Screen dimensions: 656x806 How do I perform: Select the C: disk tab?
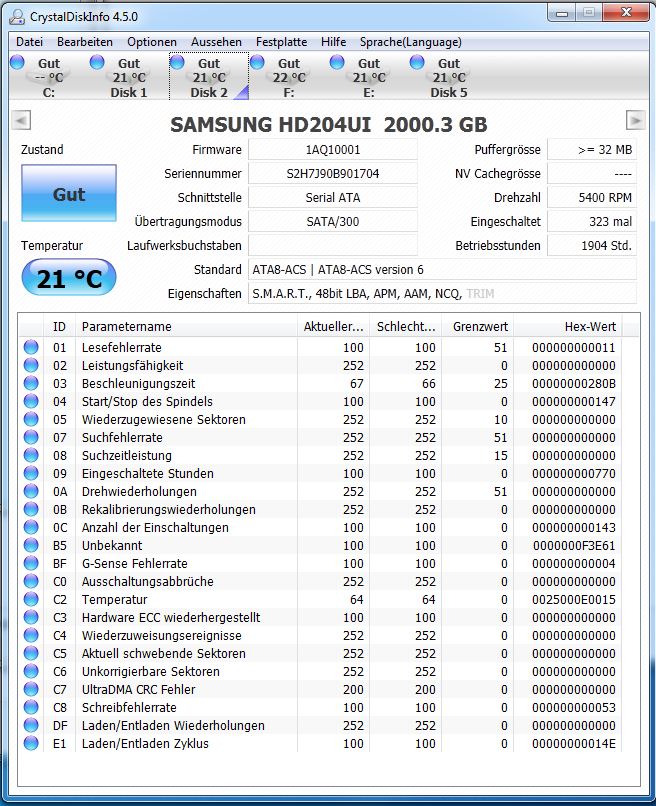point(49,77)
